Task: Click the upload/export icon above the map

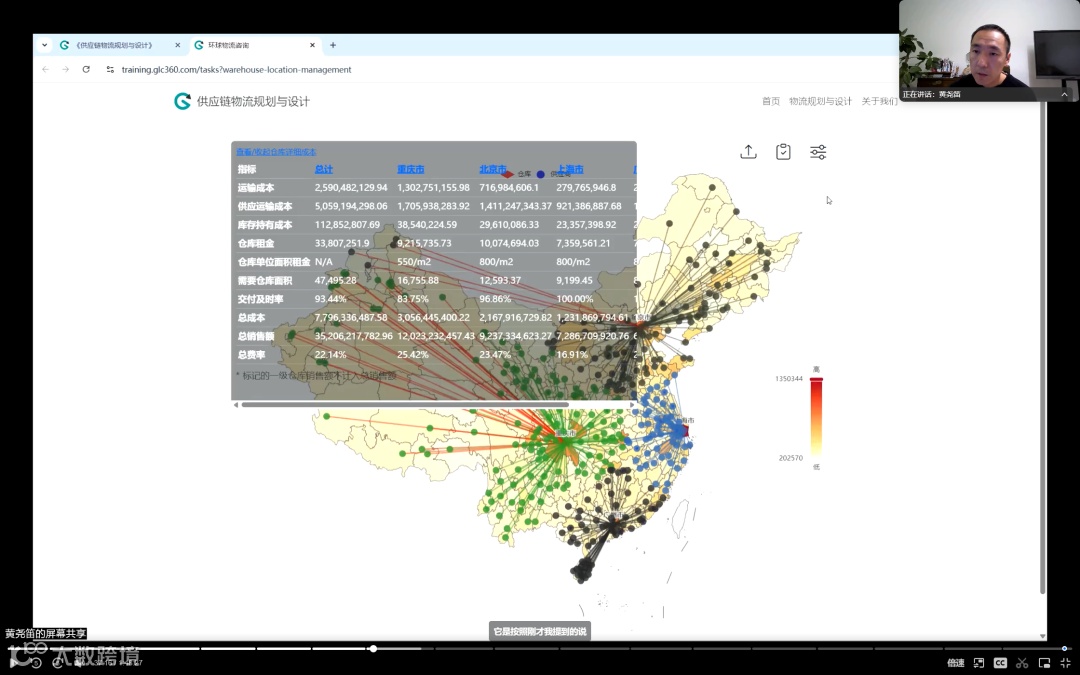Action: click(x=748, y=152)
